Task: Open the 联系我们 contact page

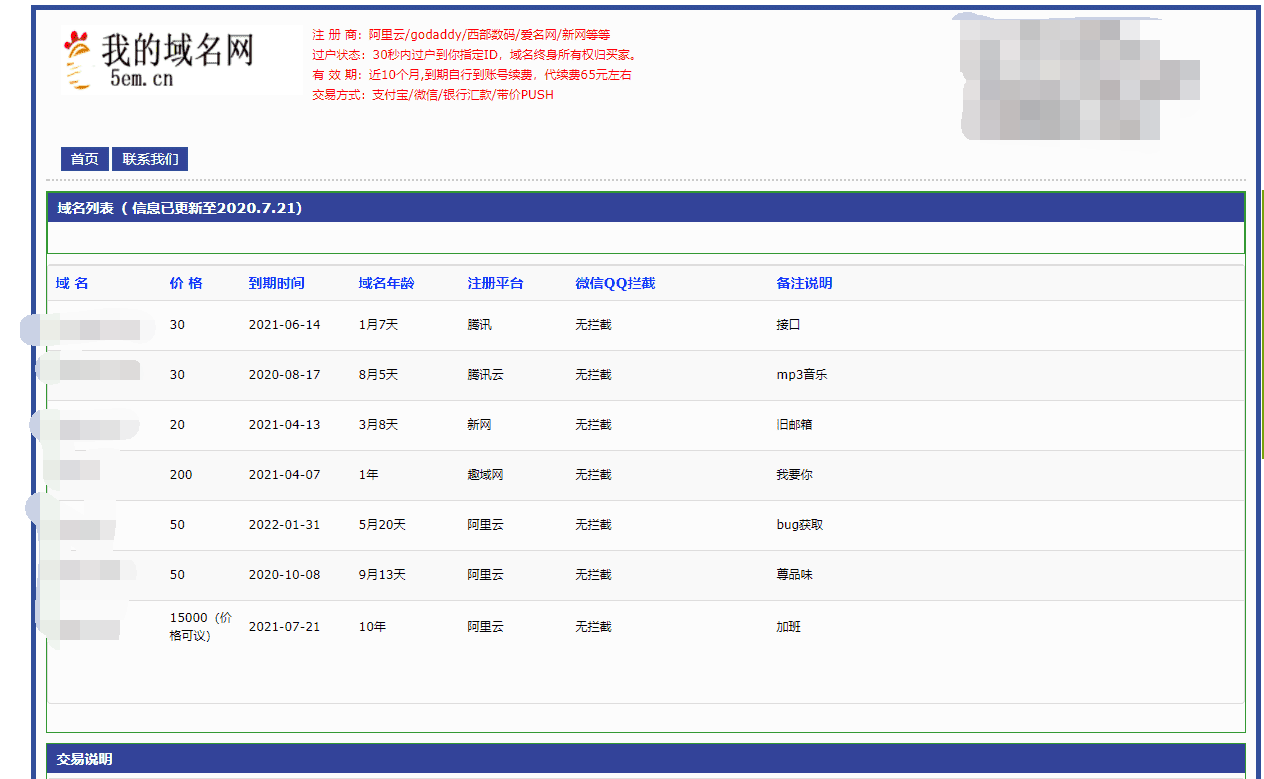Action: pyautogui.click(x=149, y=158)
